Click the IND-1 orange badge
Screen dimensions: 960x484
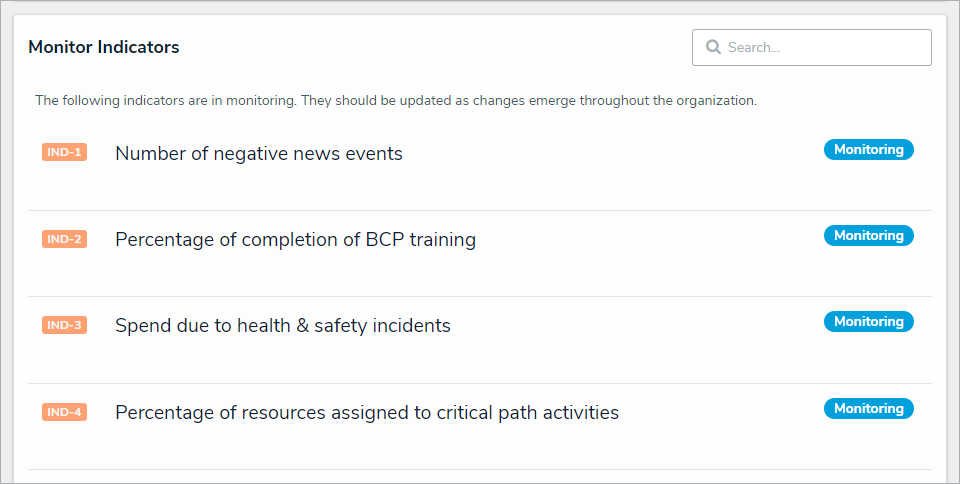64,152
